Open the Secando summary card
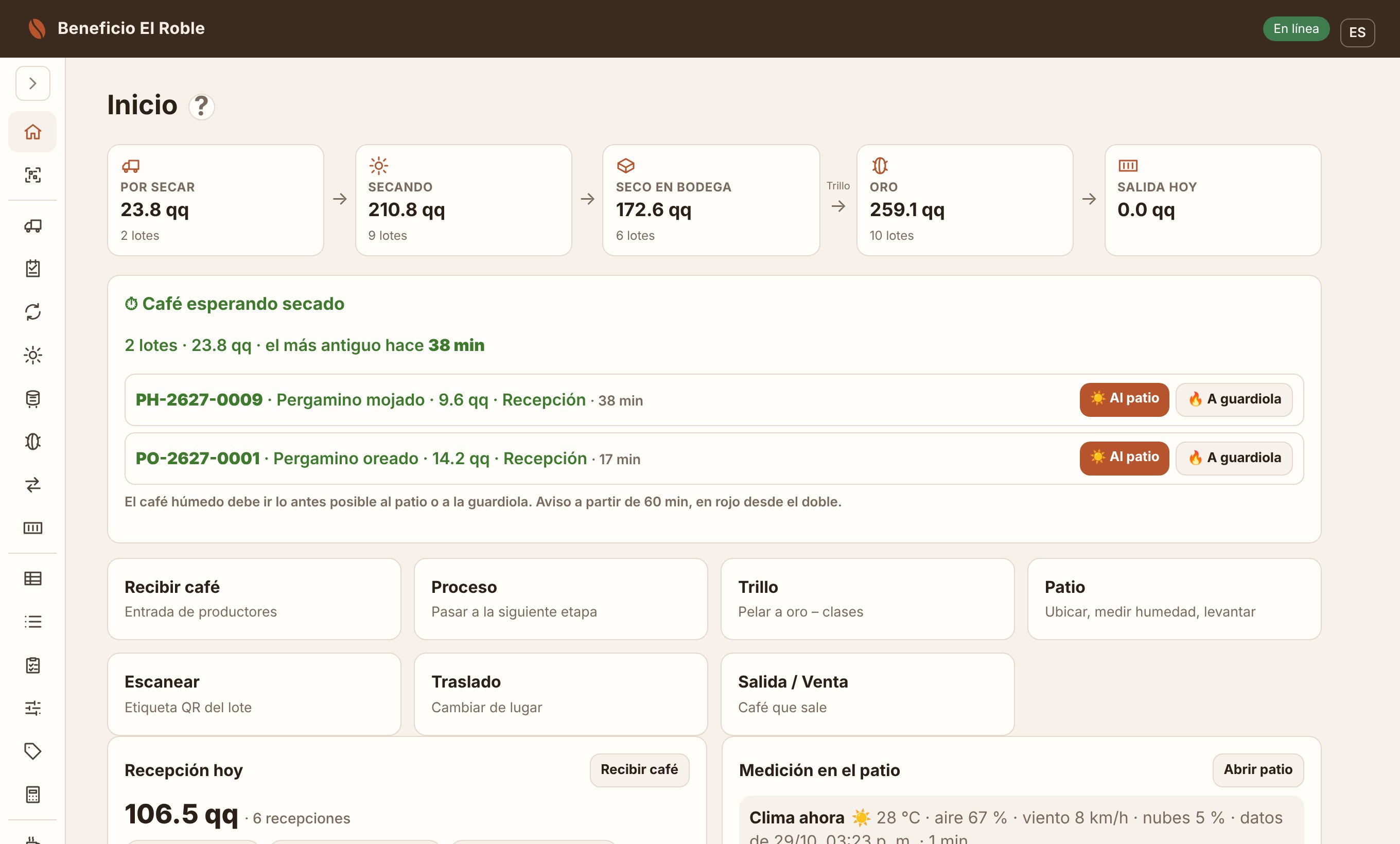The height and width of the screenshot is (844, 1400). pyautogui.click(x=463, y=200)
